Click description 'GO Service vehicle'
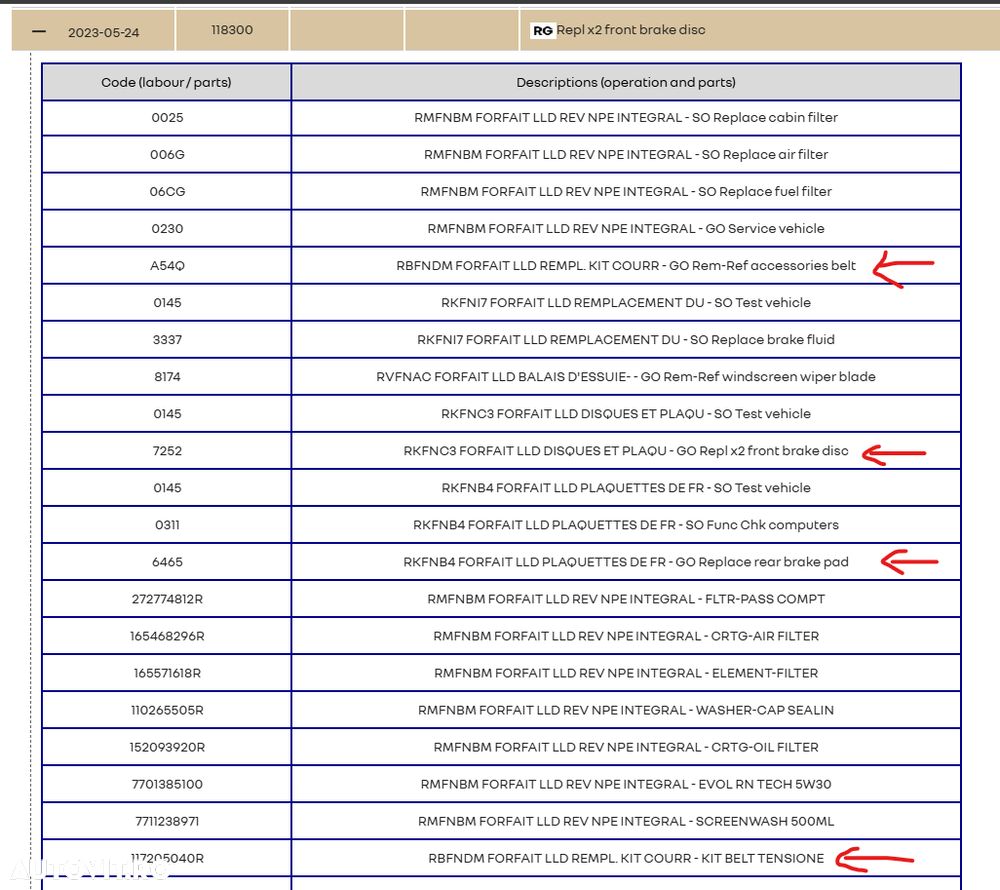Viewport: 1000px width, 890px height. pyautogui.click(x=765, y=228)
